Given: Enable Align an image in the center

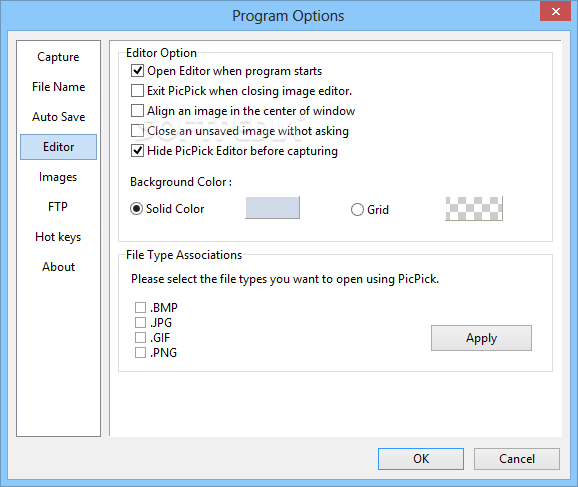Looking at the screenshot, I should pos(137,110).
